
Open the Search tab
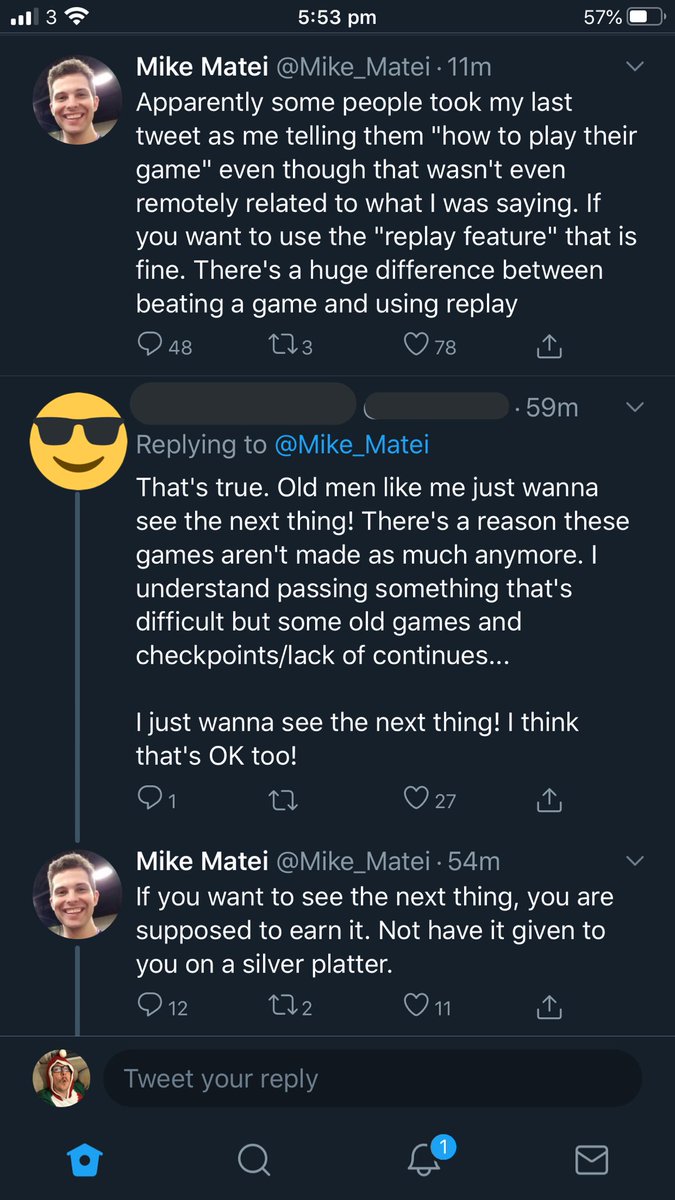pyautogui.click(x=254, y=1159)
